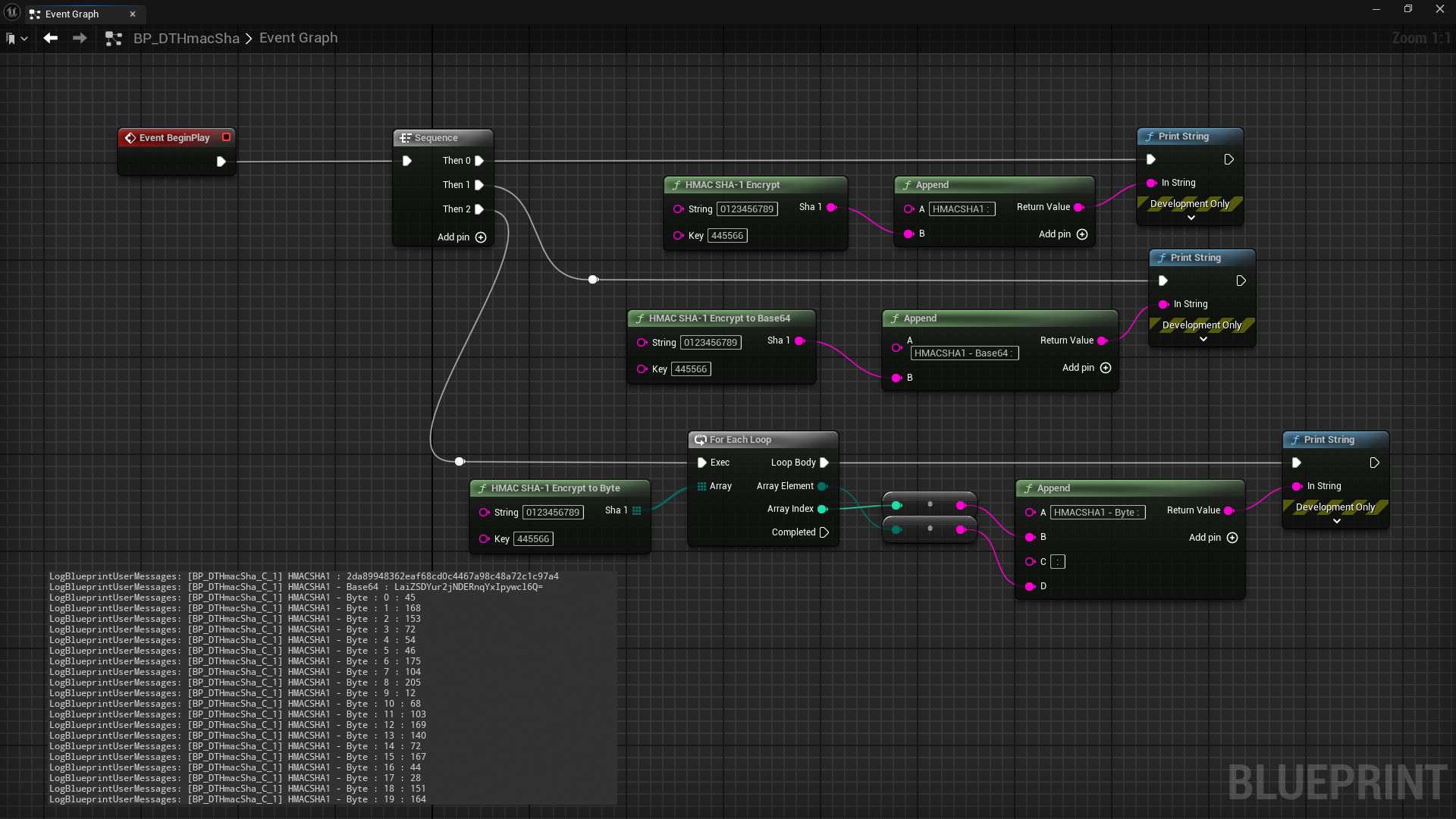
Task: Click the forward navigation arrow
Action: tap(80, 38)
